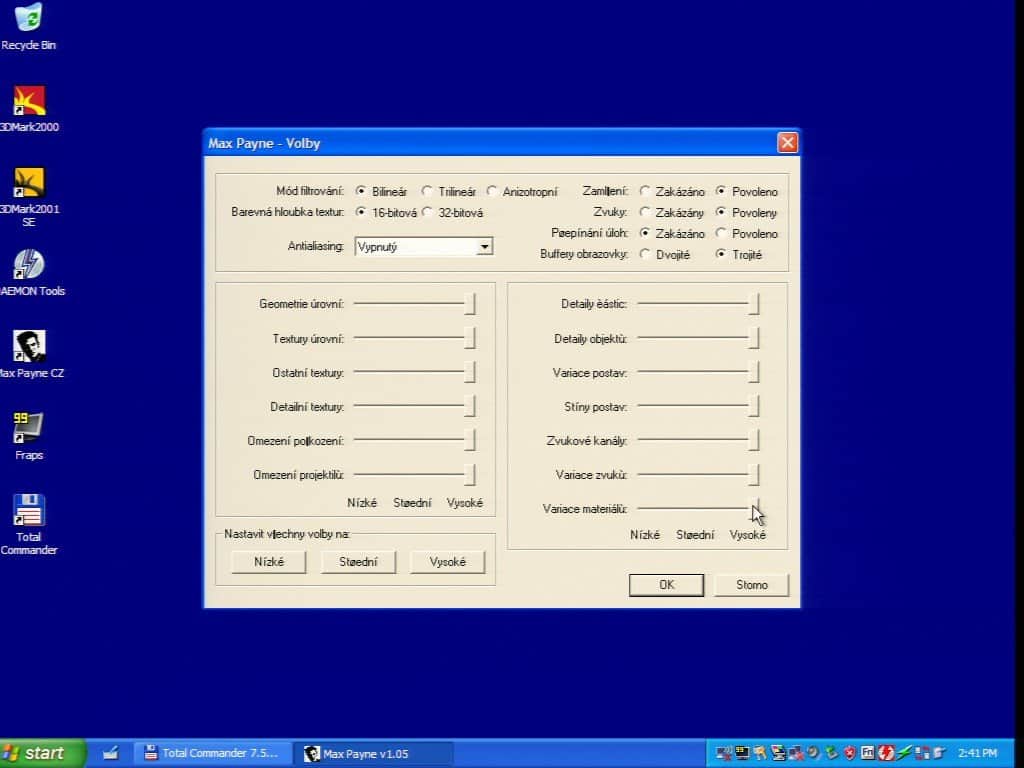Click the Detaily částic slider handle
This screenshot has height=768, width=1024.
click(754, 304)
